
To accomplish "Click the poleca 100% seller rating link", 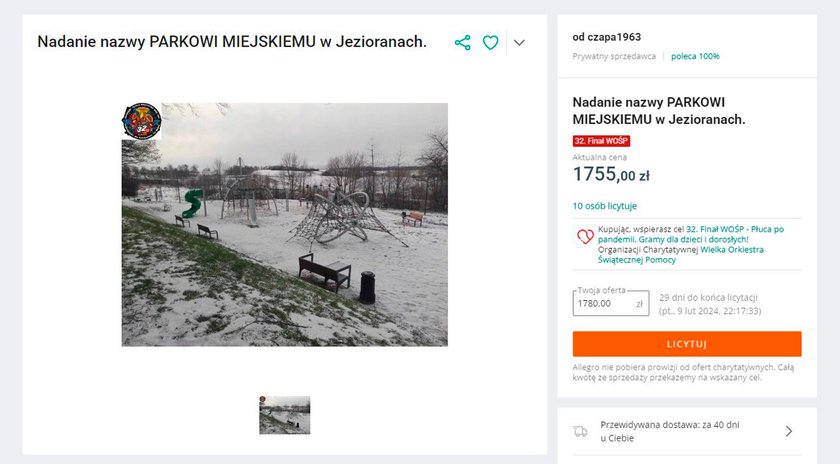I will 695,56.
